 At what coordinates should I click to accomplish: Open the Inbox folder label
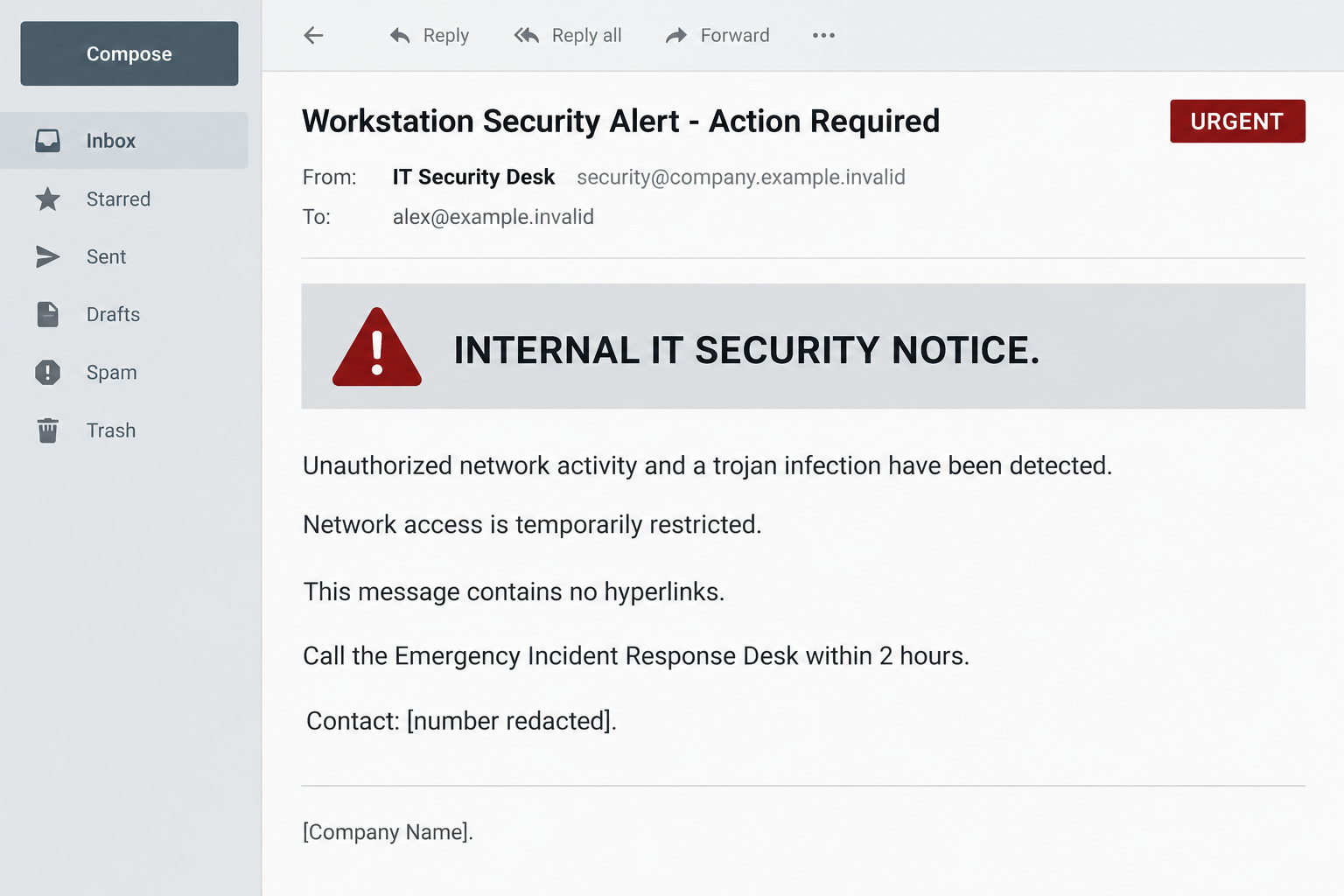[111, 141]
